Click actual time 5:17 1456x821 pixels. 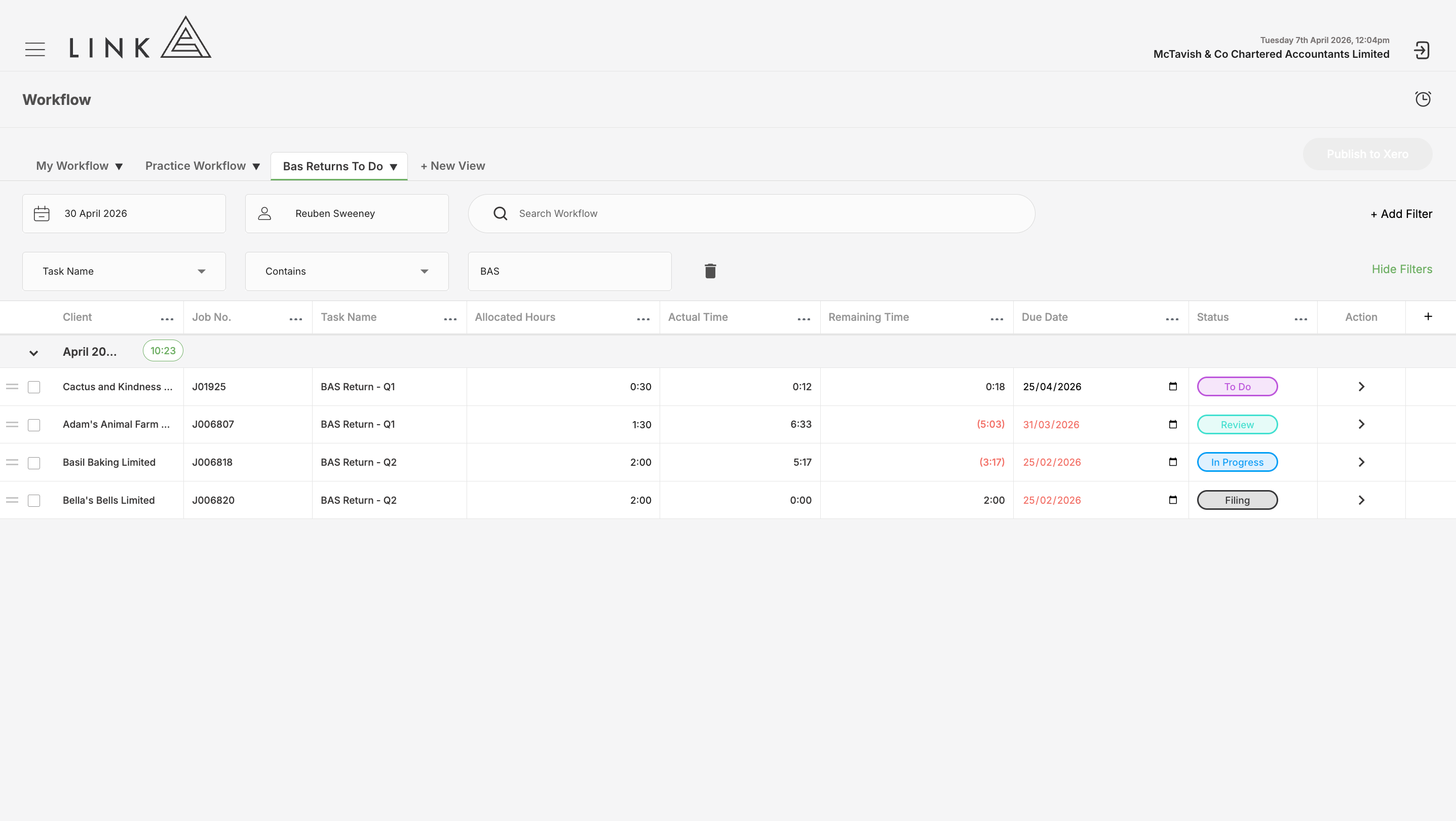[x=802, y=462]
